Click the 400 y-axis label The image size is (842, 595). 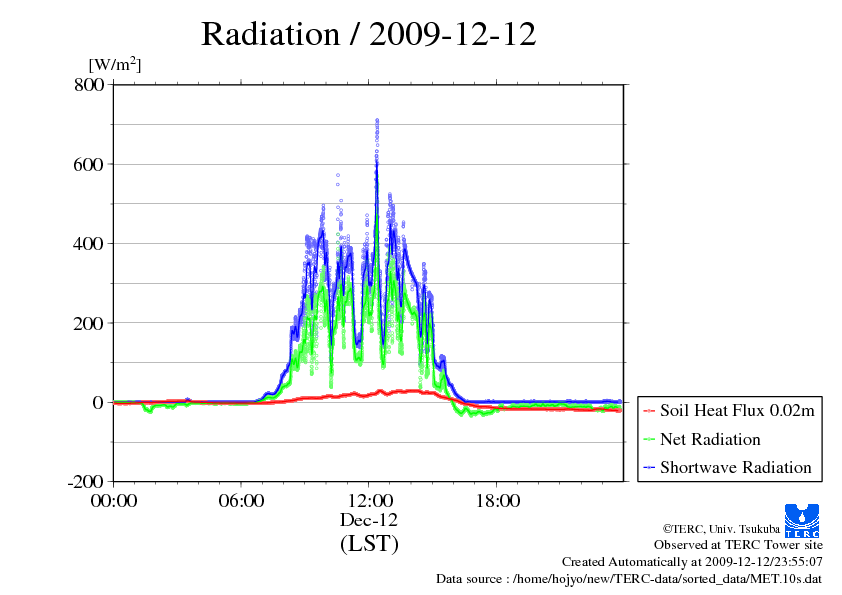(88, 244)
